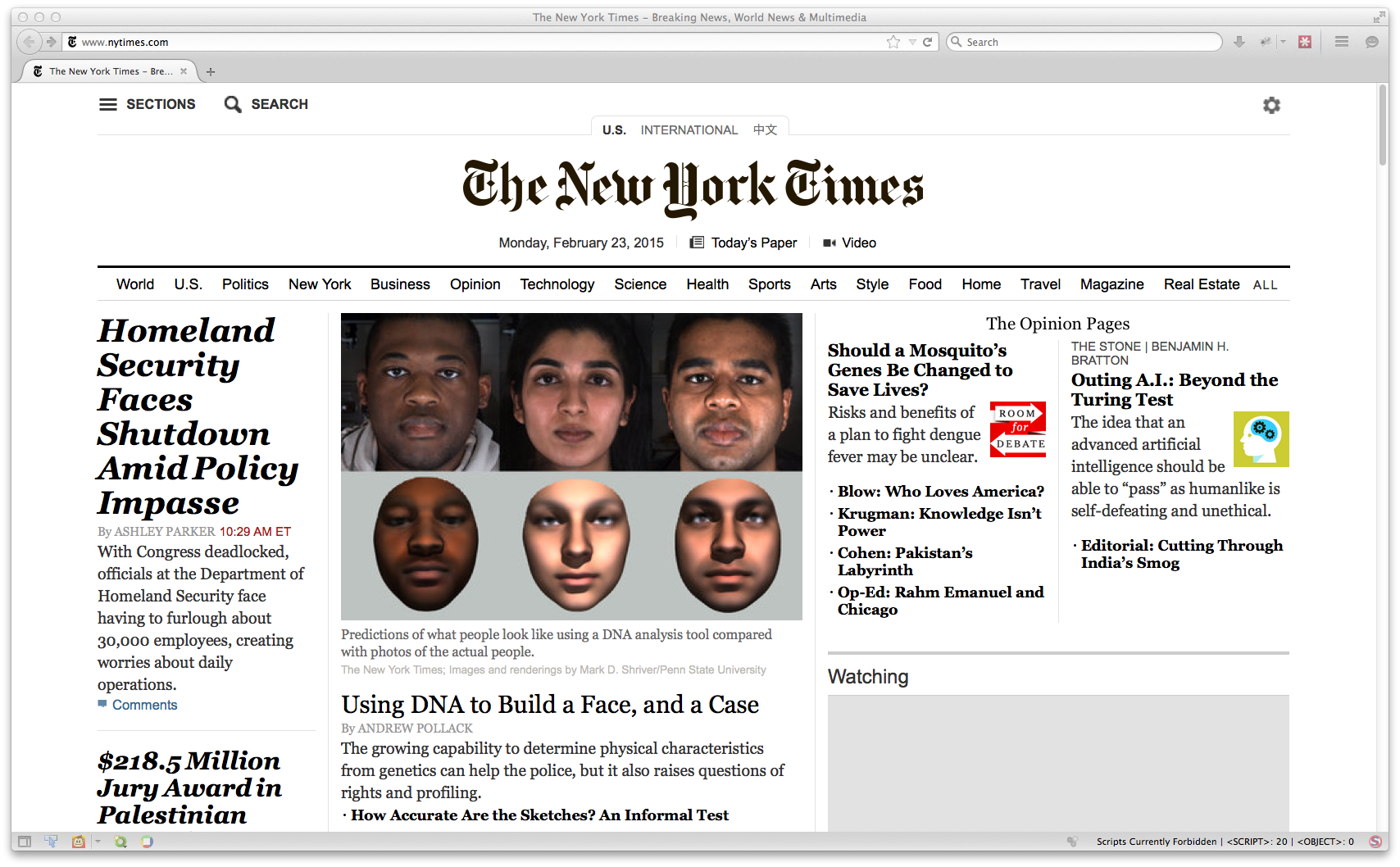This screenshot has width=1400, height=867.
Task: Click the bookmark star icon in address bar
Action: [x=893, y=42]
